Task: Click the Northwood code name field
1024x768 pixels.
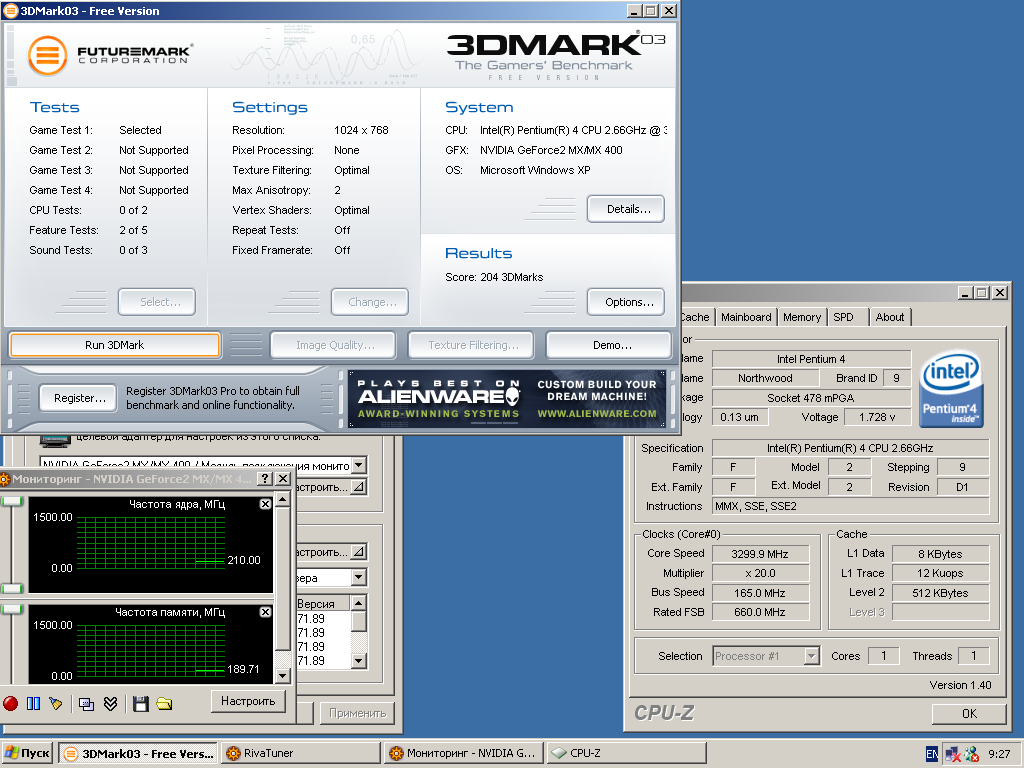Action: (765, 378)
